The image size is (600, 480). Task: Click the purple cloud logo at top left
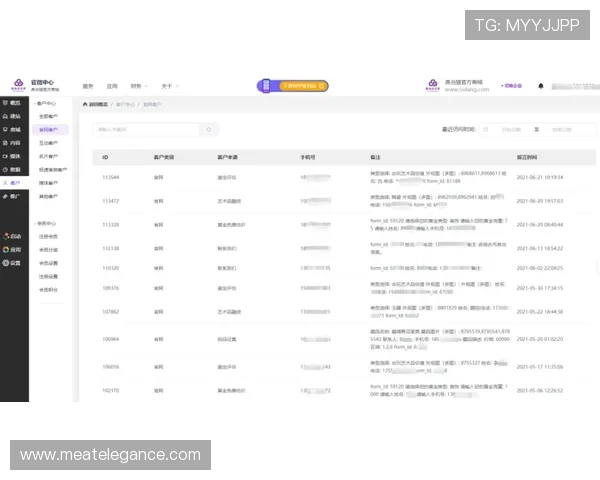[x=18, y=85]
